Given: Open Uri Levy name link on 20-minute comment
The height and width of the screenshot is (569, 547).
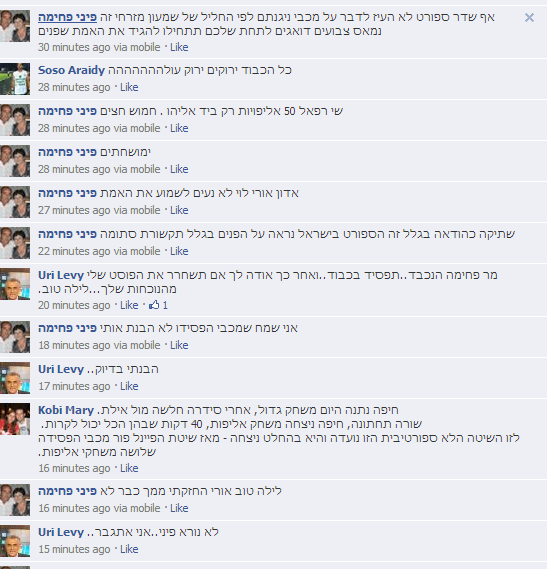Looking at the screenshot, I should point(61,275).
